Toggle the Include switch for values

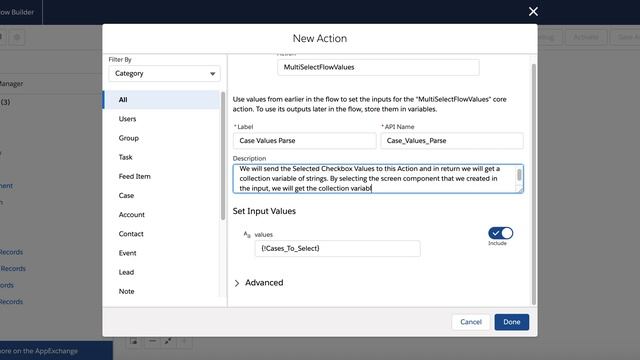click(500, 233)
